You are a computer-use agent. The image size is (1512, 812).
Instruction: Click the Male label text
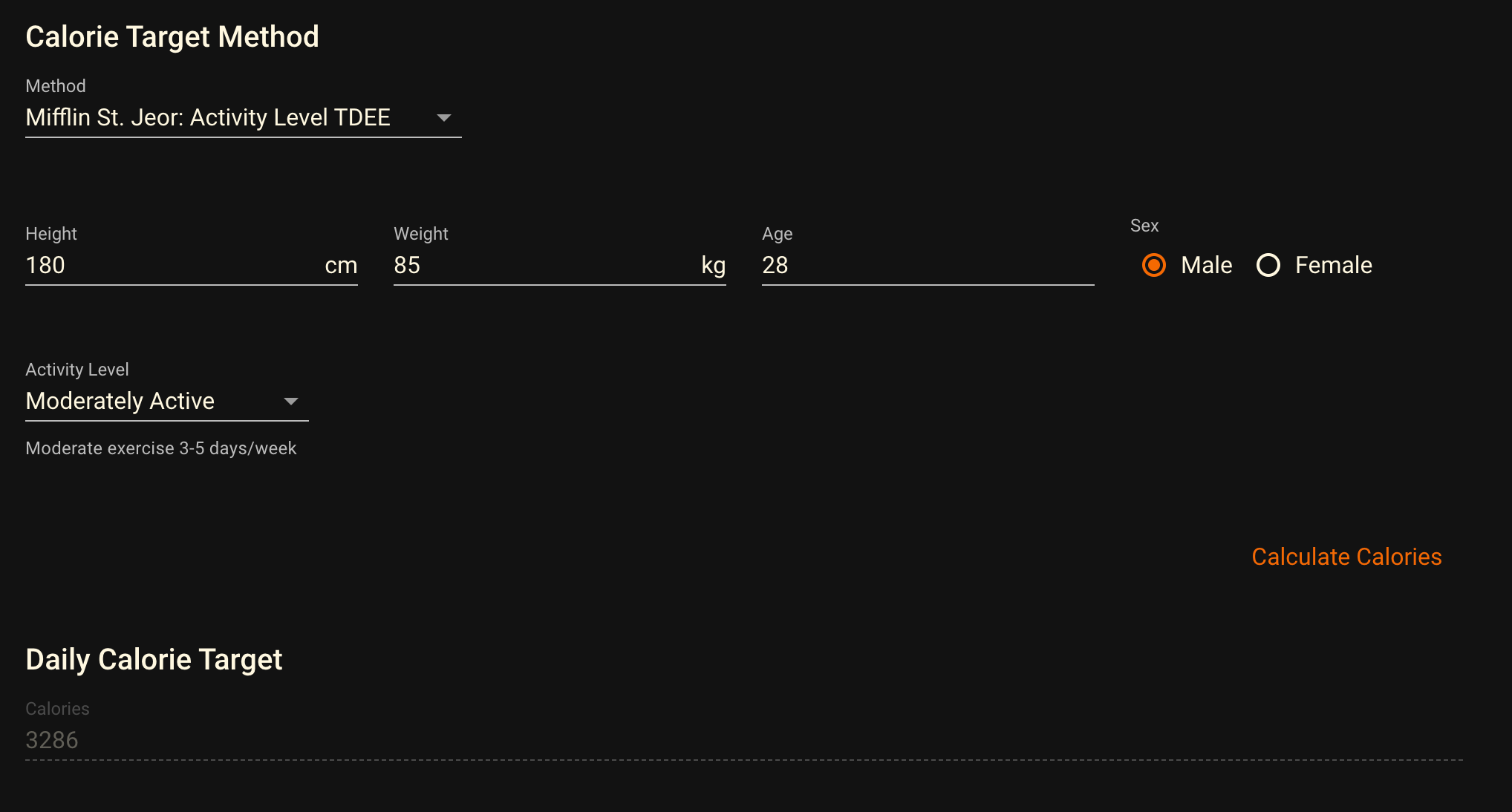click(x=1206, y=265)
